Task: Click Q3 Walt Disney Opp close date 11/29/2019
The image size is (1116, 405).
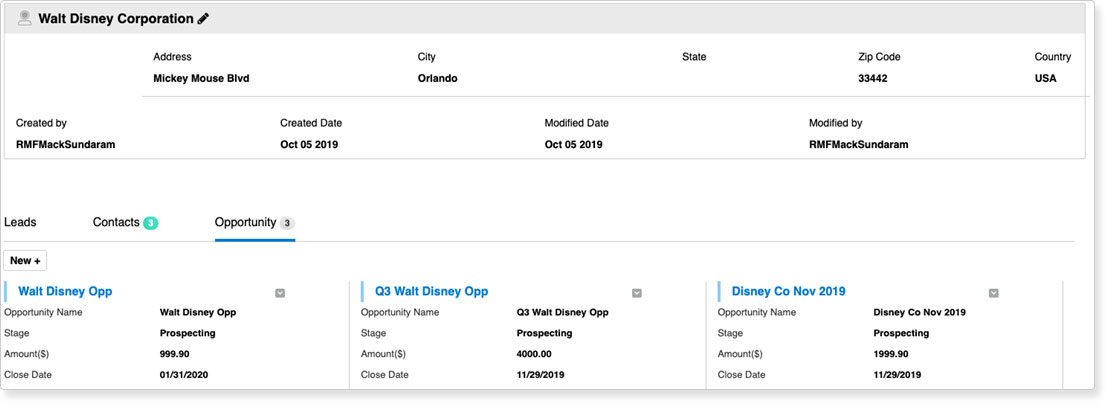Action: click(x=540, y=374)
